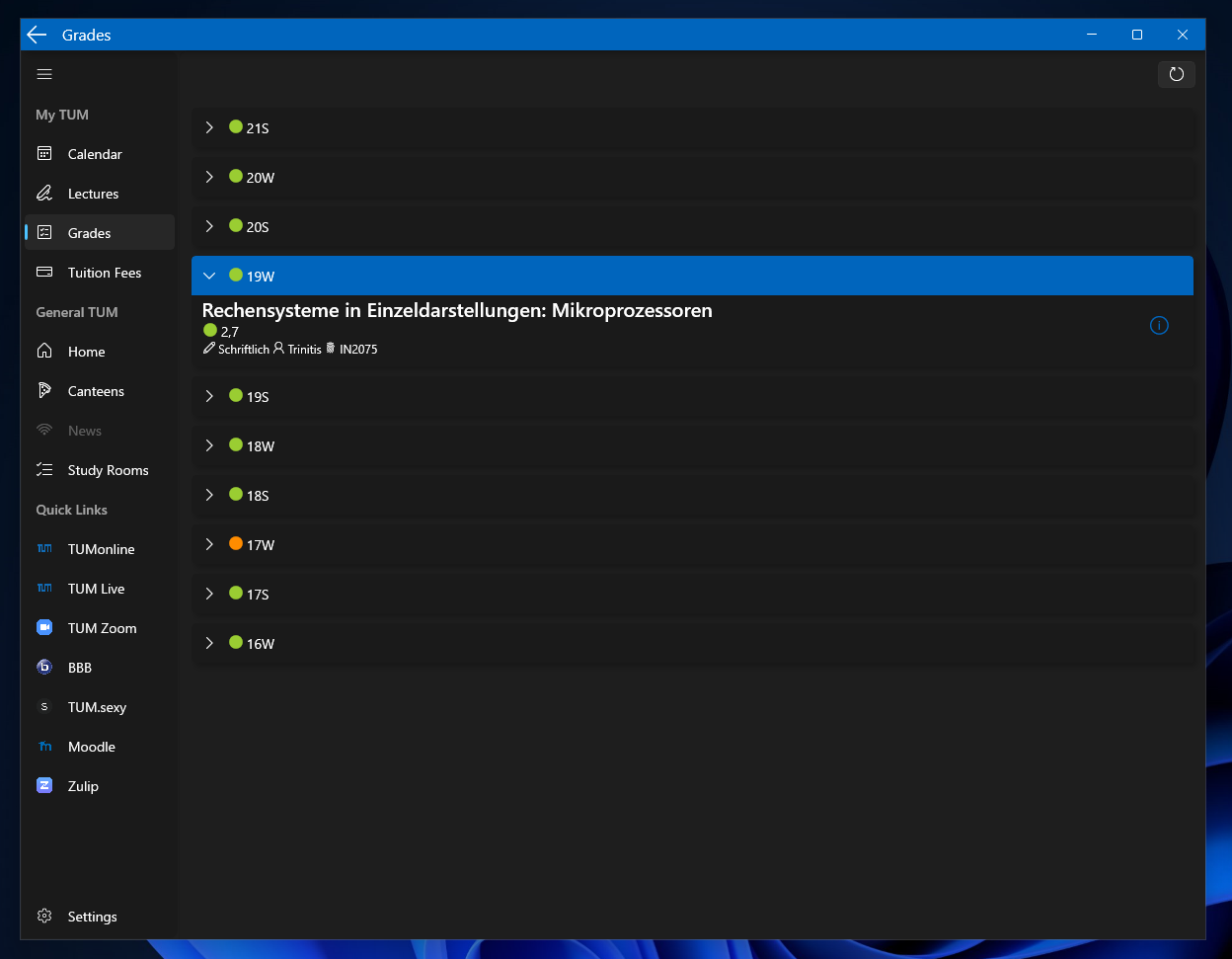Screen dimensions: 1232x959
Task: Open the Moodle quick link
Action: coord(100,747)
